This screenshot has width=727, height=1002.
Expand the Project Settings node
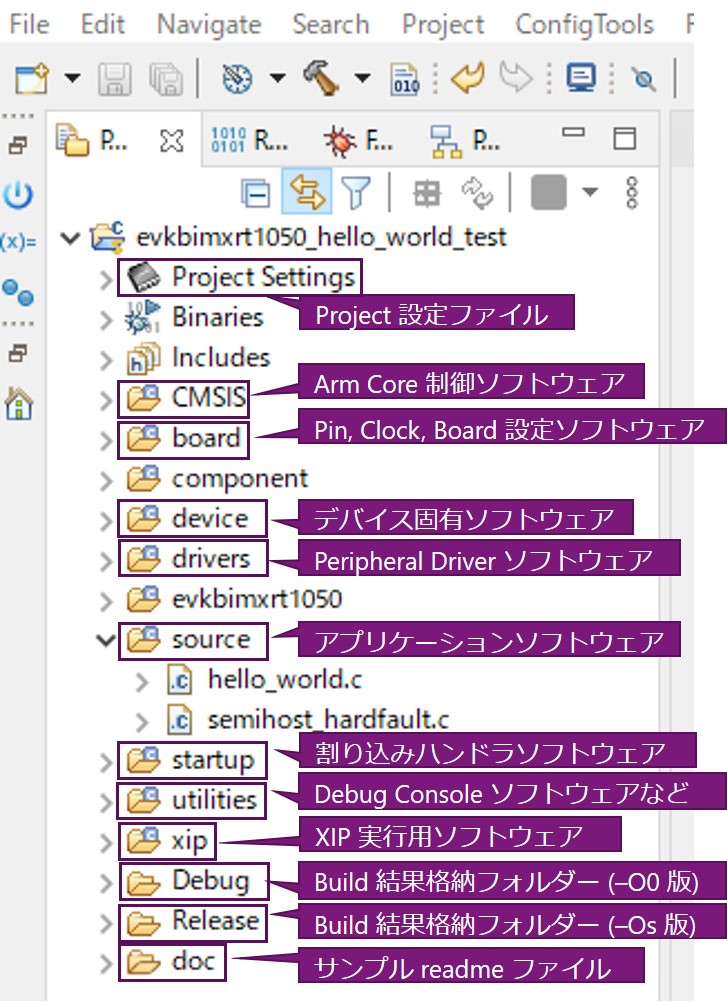(x=106, y=280)
